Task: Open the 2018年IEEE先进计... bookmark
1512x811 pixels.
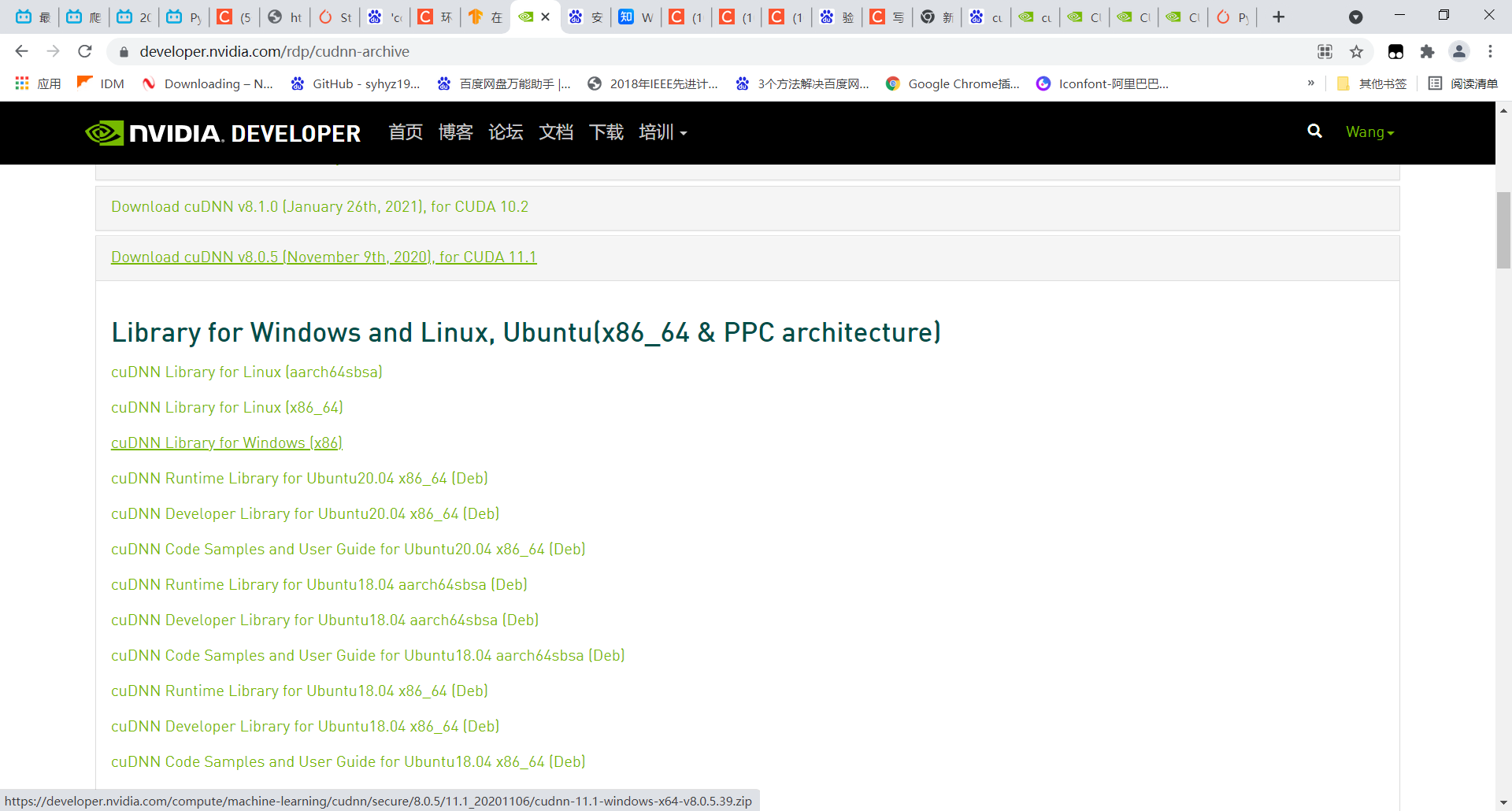Action: (653, 83)
